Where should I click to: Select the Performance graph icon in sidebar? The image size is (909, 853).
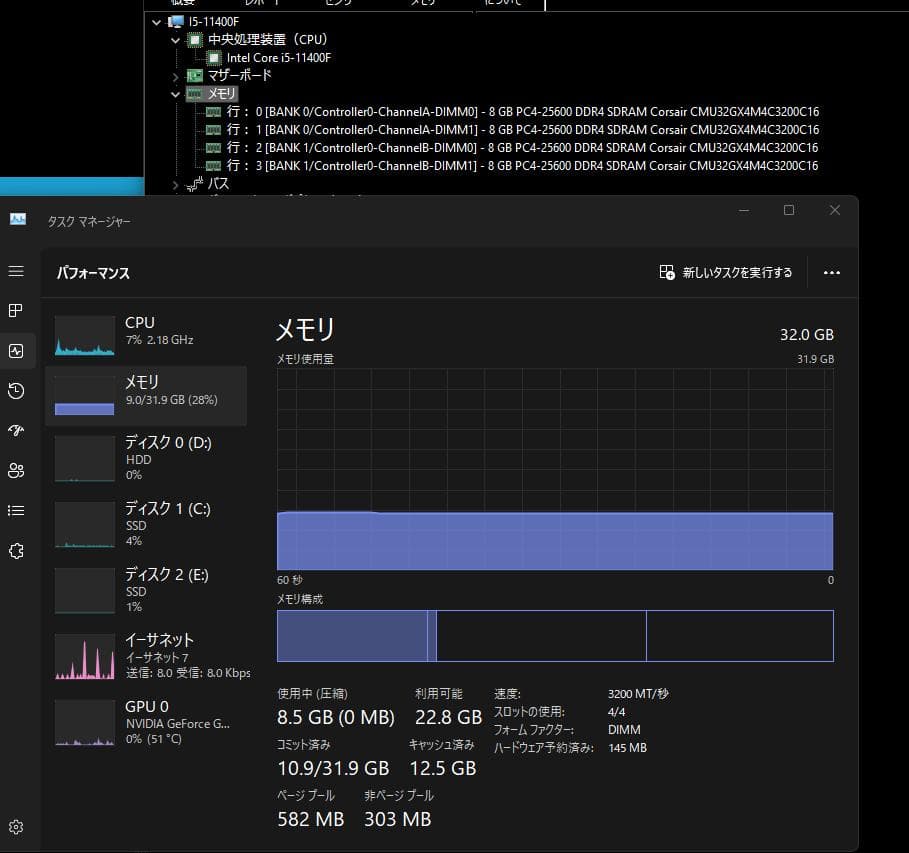click(x=16, y=350)
